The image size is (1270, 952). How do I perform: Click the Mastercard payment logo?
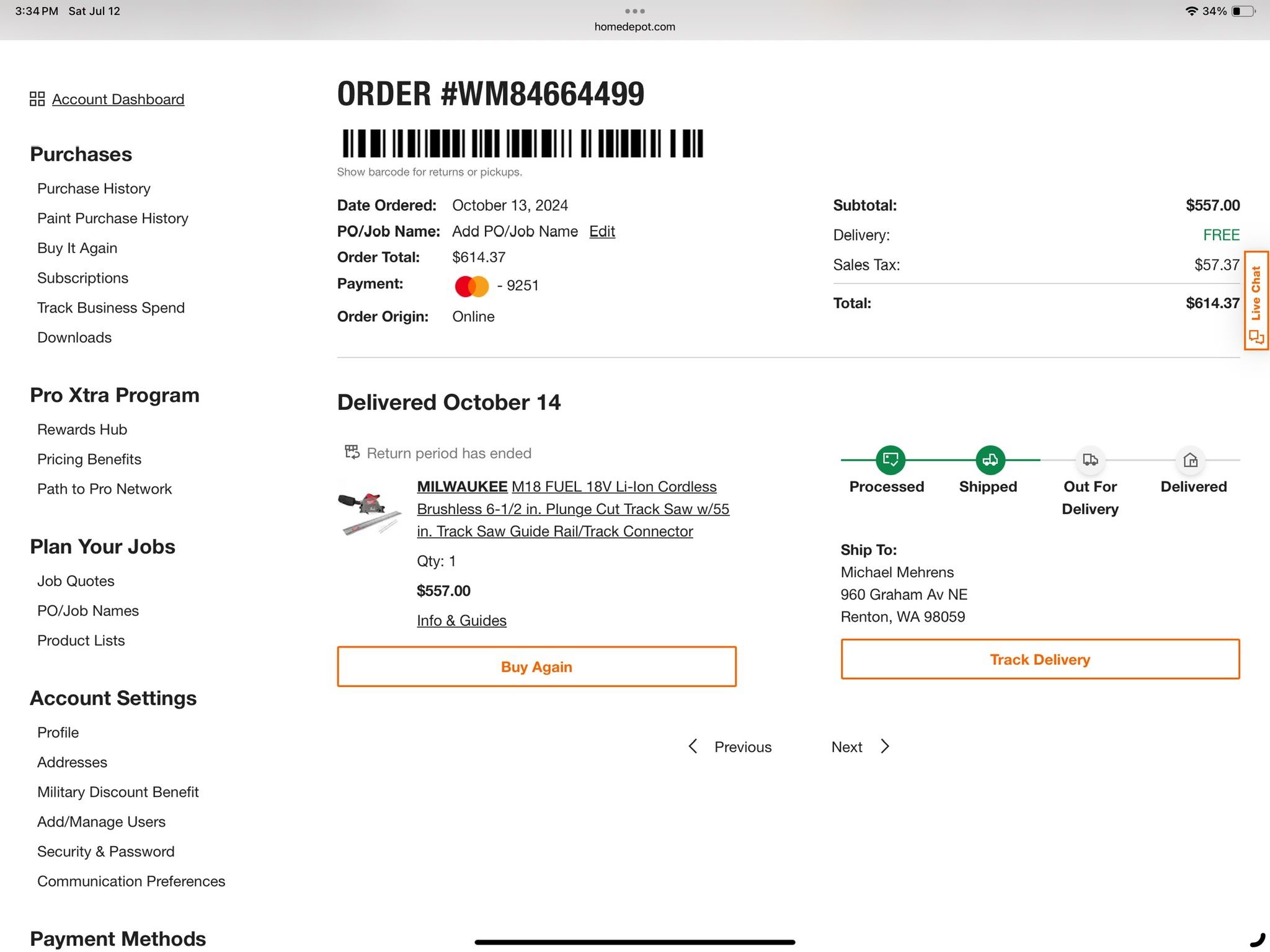(472, 286)
